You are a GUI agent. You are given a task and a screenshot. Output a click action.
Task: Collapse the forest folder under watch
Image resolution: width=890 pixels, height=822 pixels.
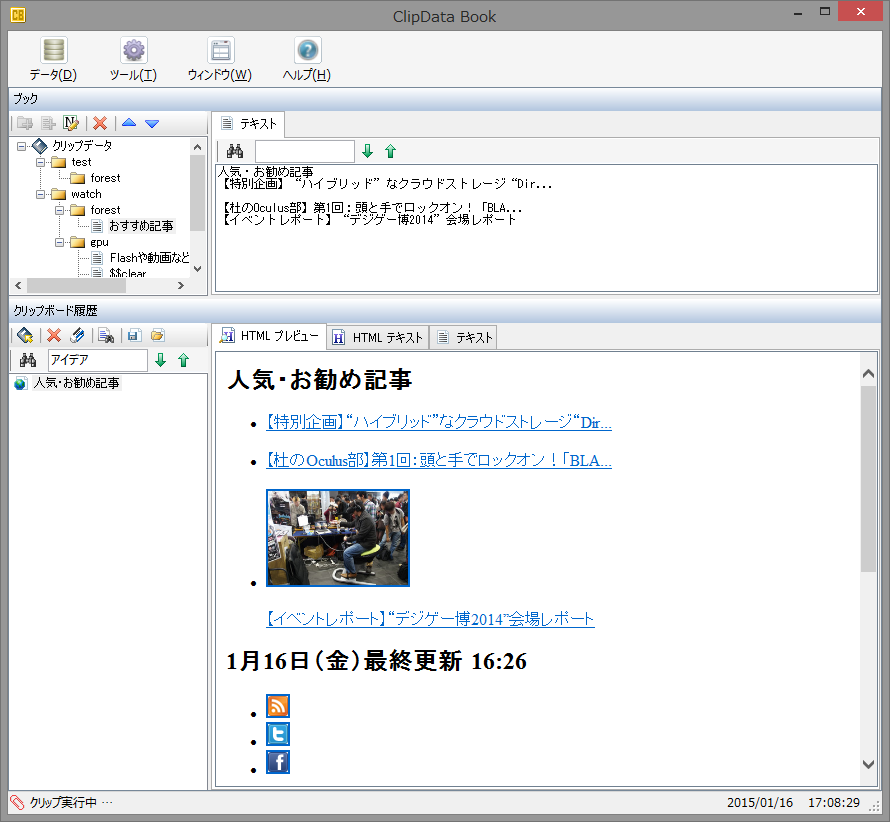59,210
